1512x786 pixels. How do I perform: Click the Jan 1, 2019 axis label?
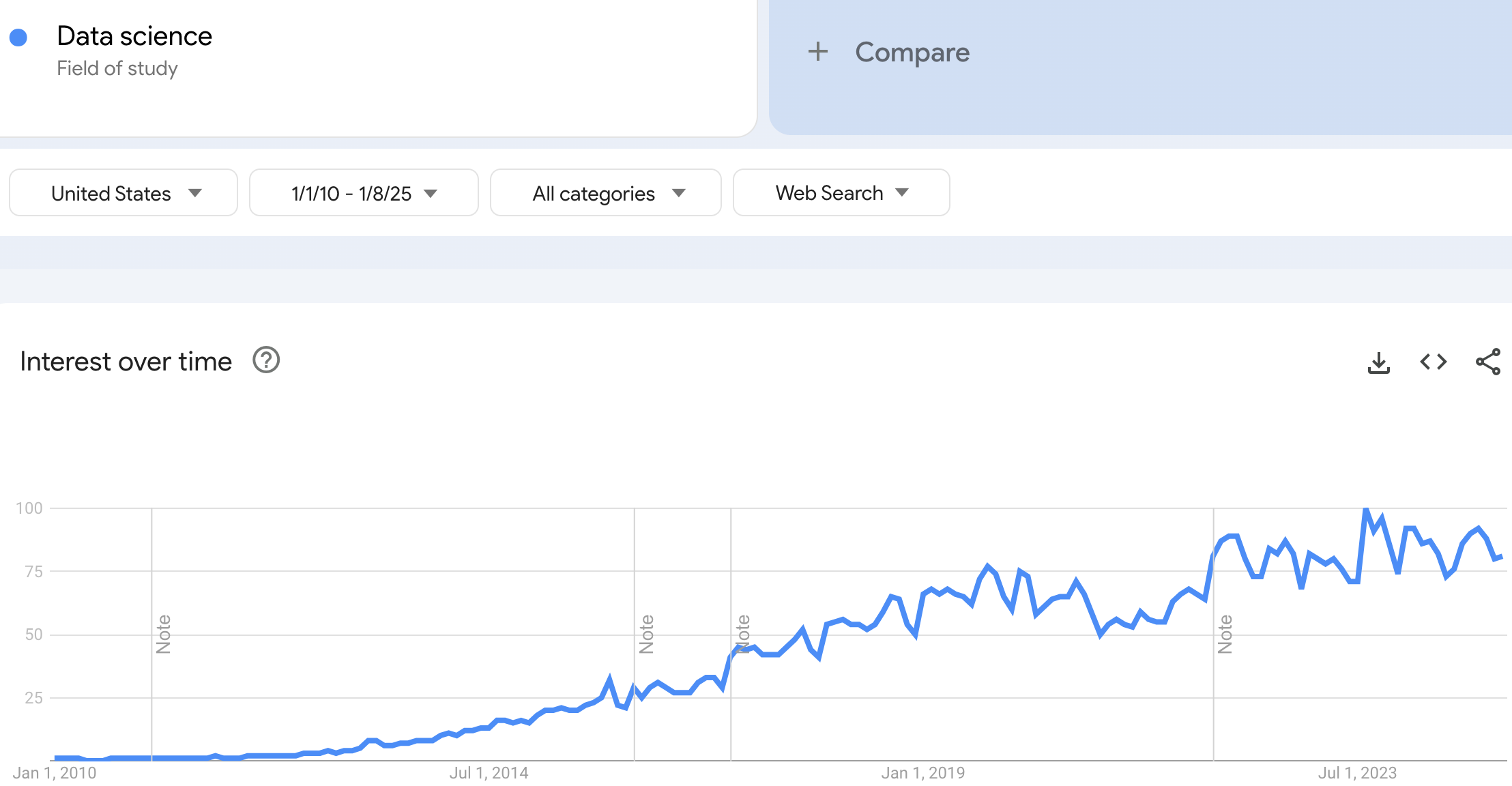point(922,773)
